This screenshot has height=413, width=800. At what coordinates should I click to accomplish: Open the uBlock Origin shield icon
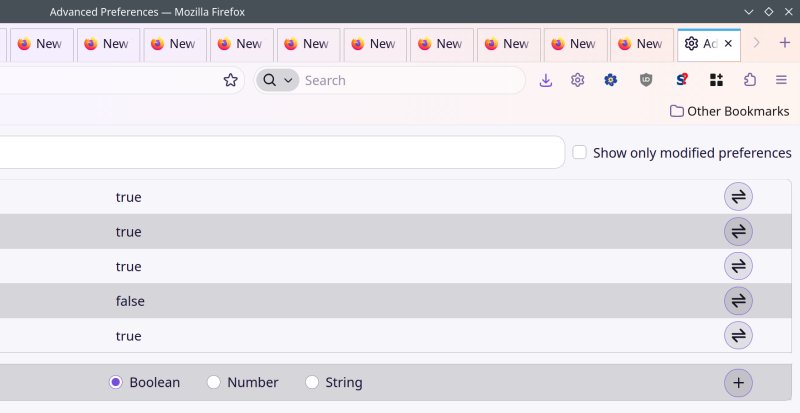(646, 80)
